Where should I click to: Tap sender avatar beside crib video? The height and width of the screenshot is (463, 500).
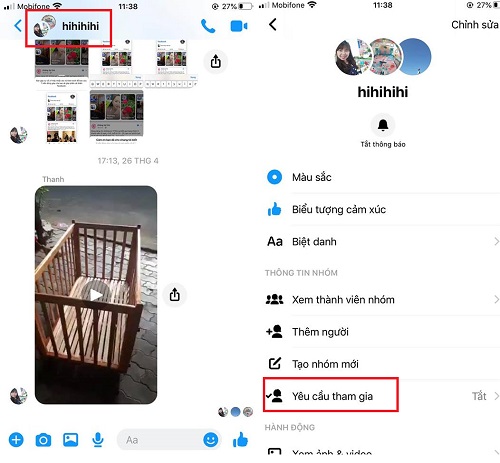pos(18,396)
